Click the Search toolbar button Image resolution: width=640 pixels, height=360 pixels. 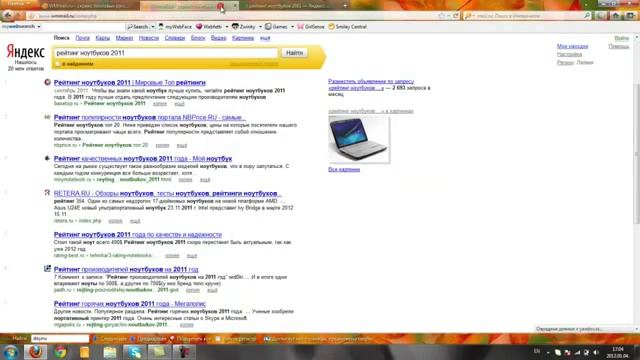[138, 27]
